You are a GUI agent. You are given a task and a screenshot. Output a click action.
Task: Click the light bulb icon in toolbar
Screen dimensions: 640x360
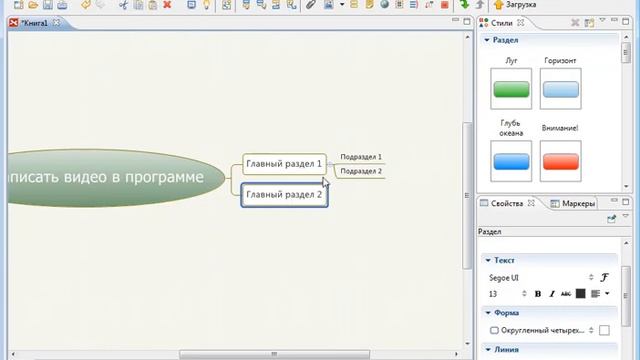pos(207,5)
